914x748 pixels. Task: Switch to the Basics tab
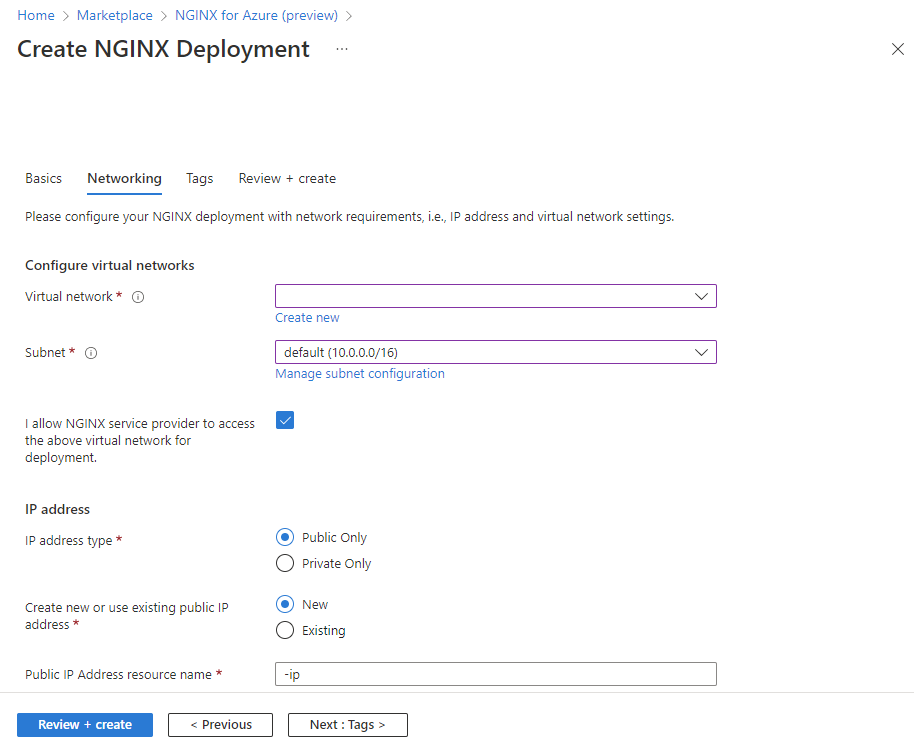[x=44, y=179]
